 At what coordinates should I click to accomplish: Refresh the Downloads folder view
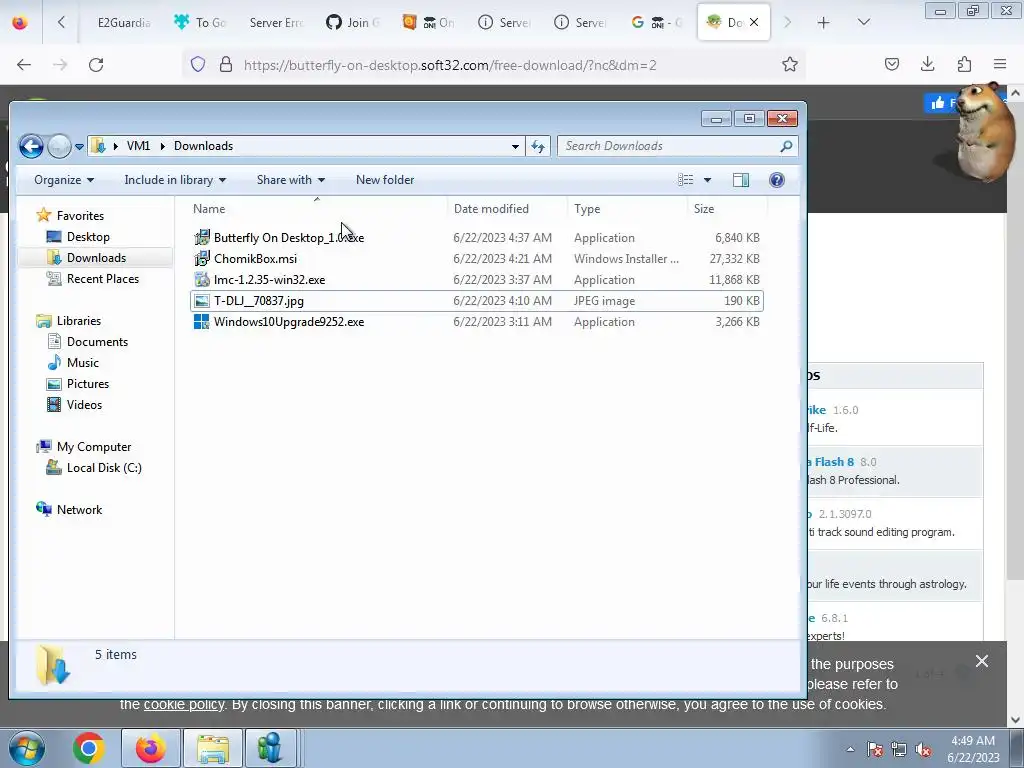[538, 146]
